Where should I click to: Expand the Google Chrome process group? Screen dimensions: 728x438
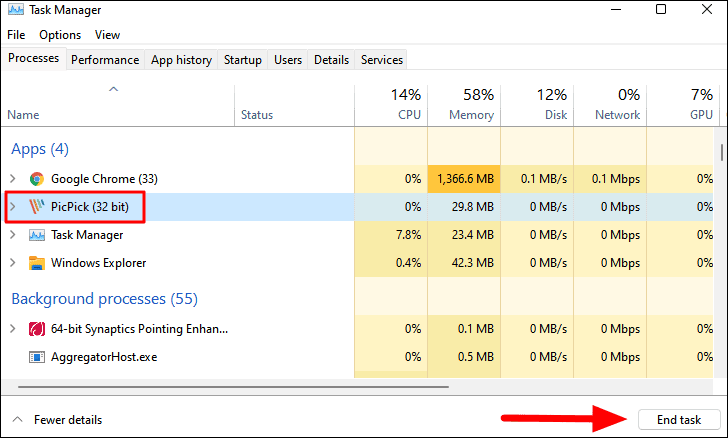[13, 179]
